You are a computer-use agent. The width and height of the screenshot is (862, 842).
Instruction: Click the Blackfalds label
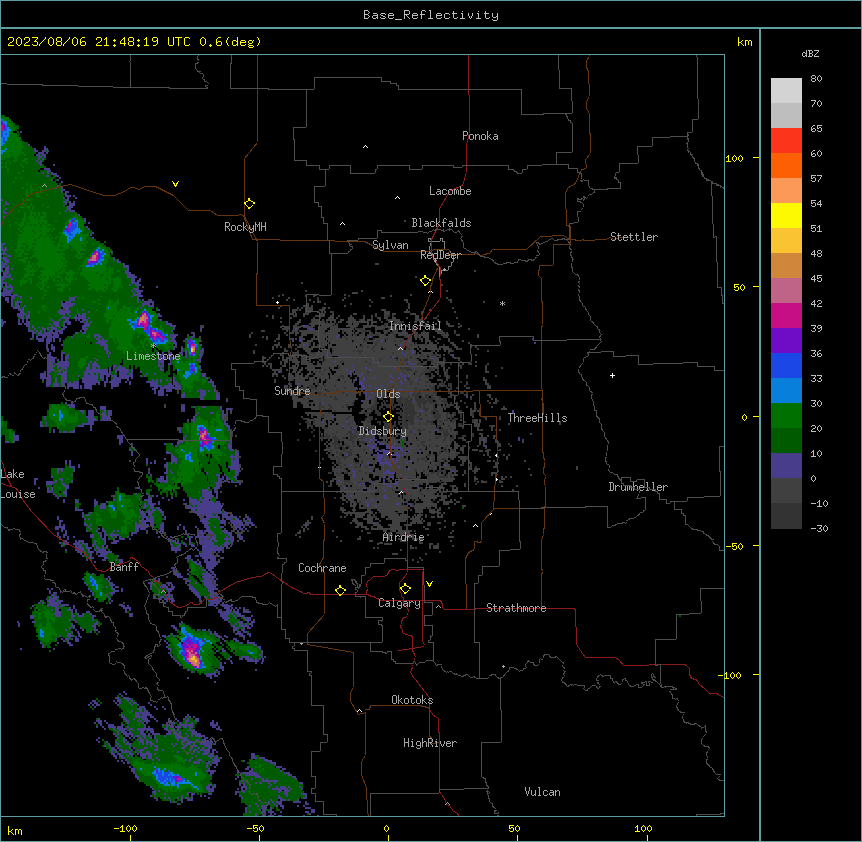(x=441, y=223)
